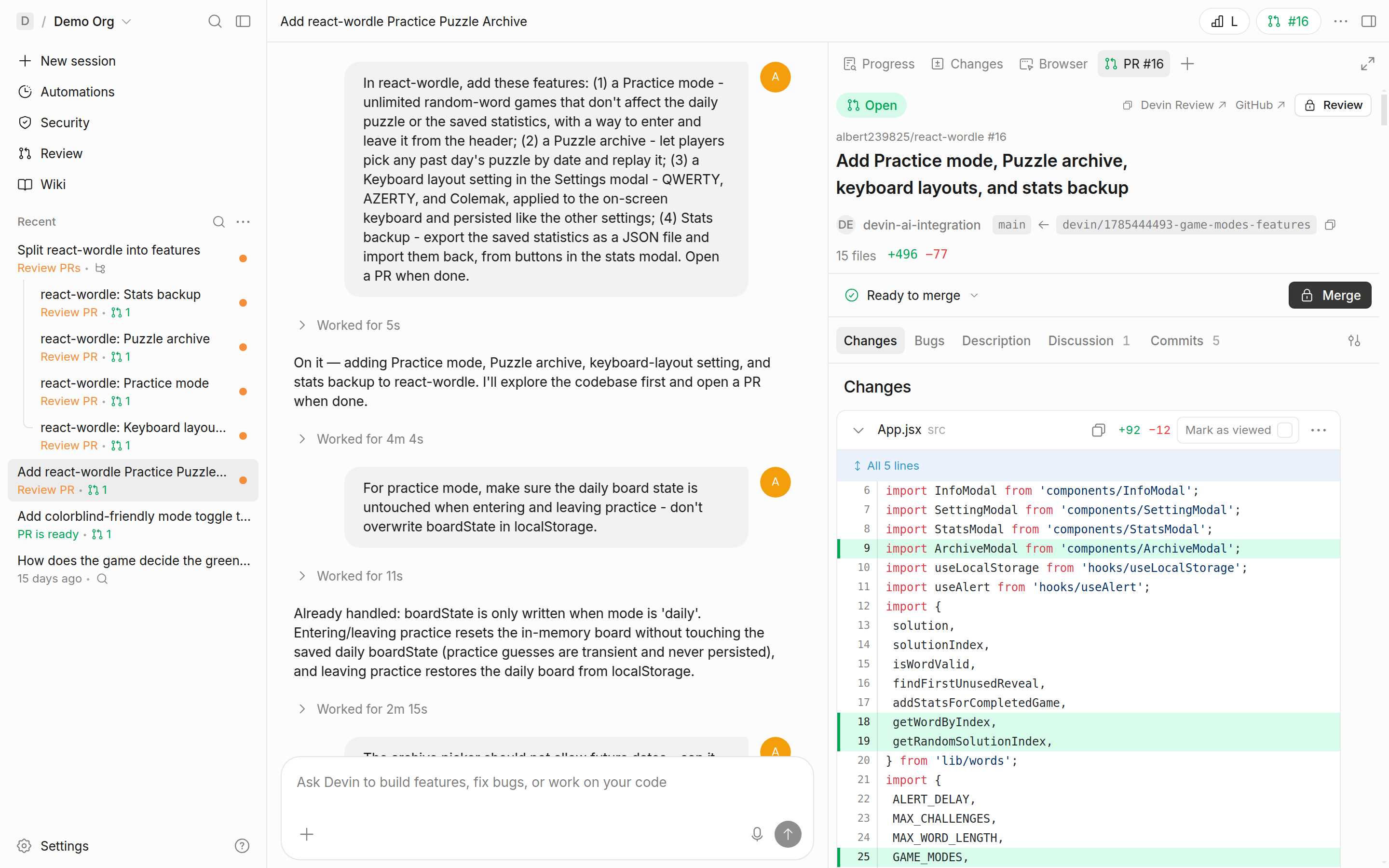Activate the microphone voice input
This screenshot has height=868, width=1389.
(757, 834)
